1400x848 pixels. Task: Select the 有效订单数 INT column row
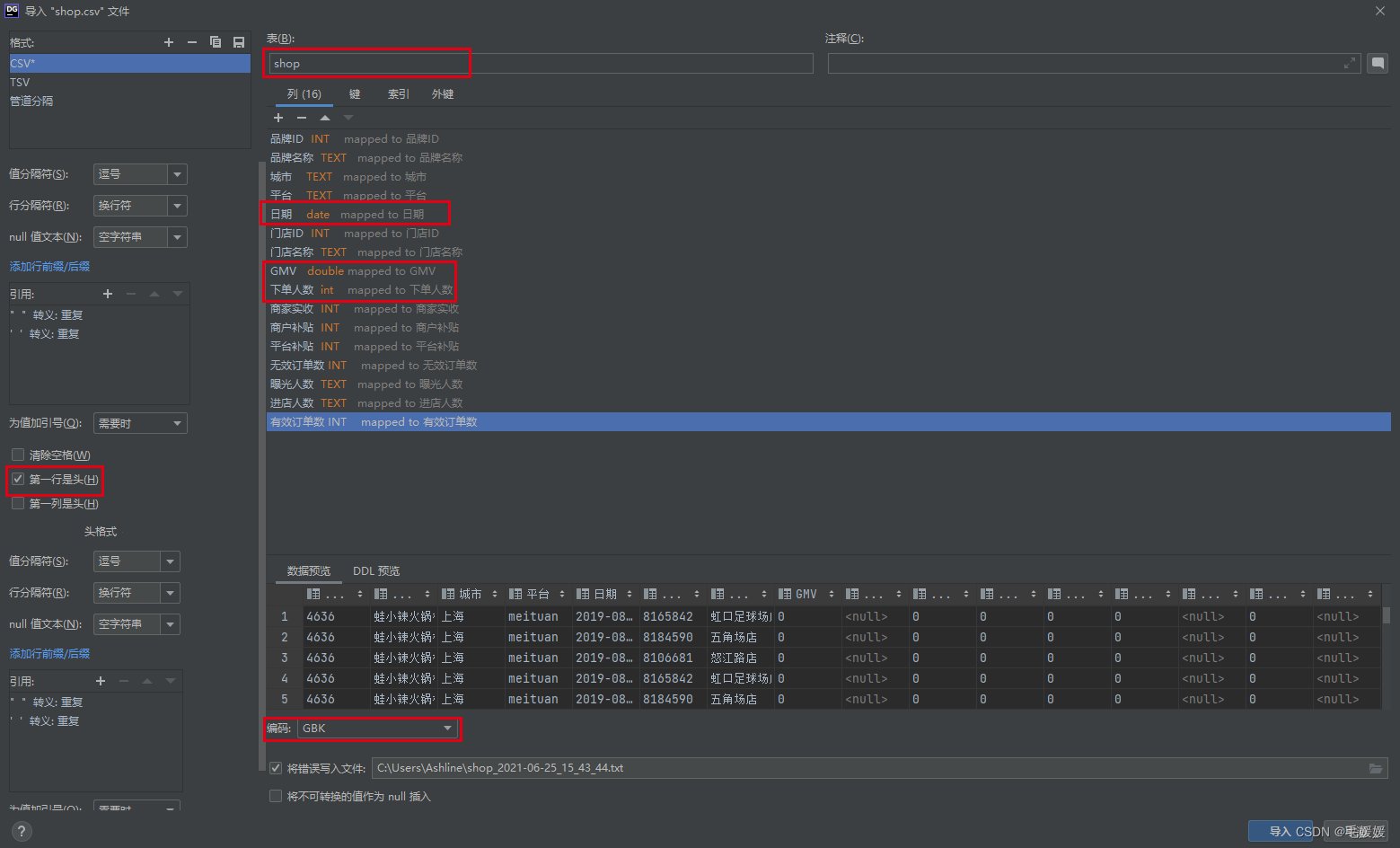tap(829, 422)
